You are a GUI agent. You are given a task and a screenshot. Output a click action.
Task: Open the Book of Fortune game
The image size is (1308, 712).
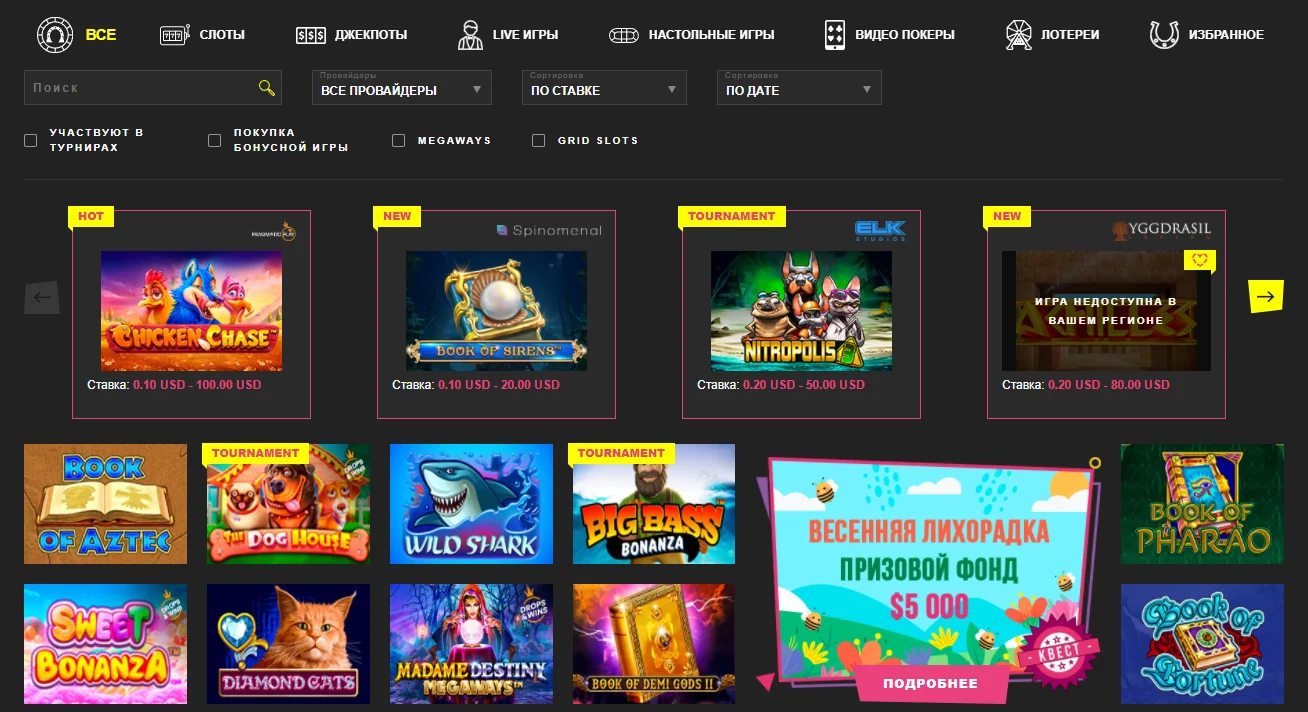[x=1202, y=644]
